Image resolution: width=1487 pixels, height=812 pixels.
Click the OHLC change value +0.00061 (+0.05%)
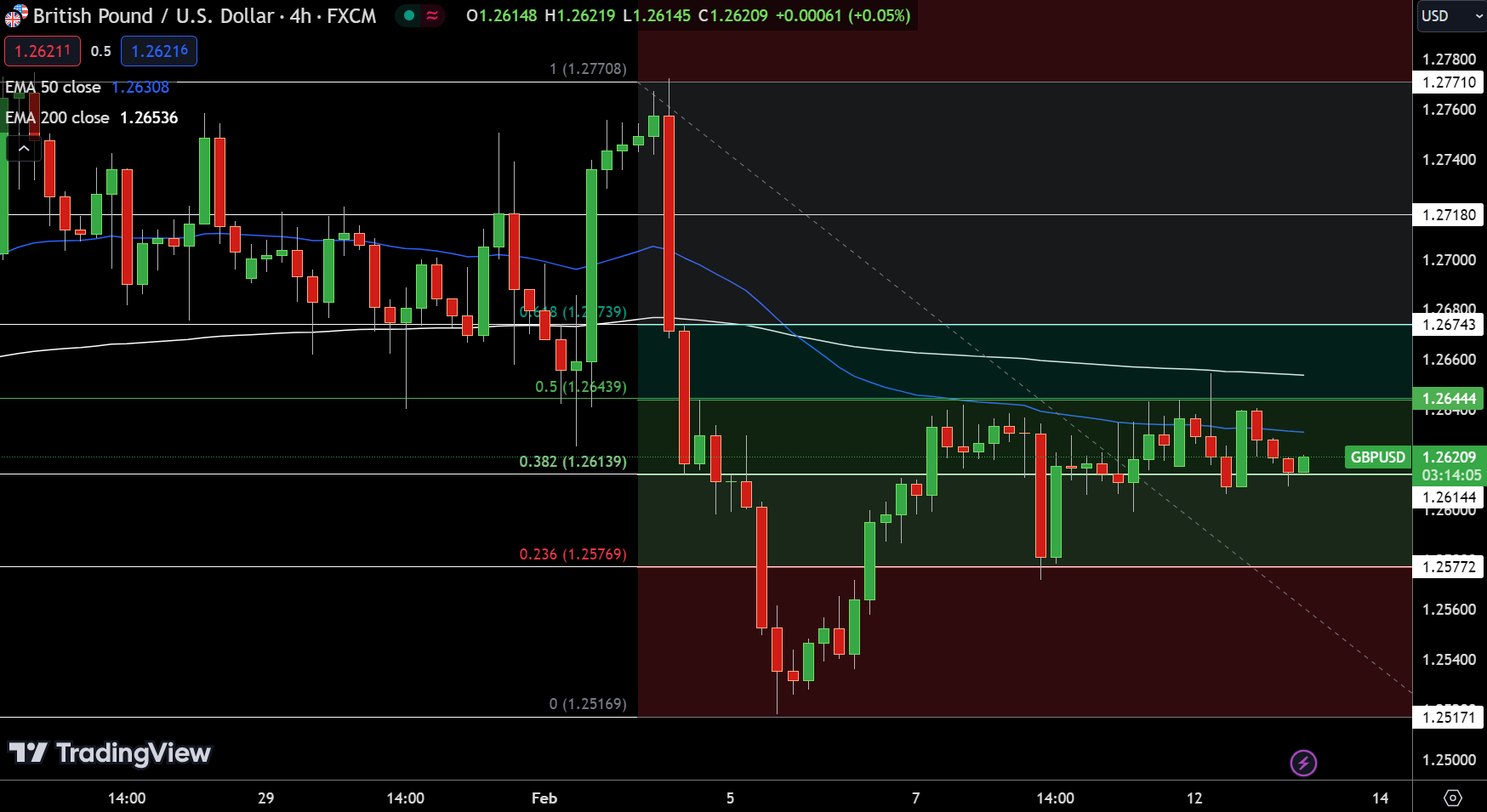click(842, 15)
